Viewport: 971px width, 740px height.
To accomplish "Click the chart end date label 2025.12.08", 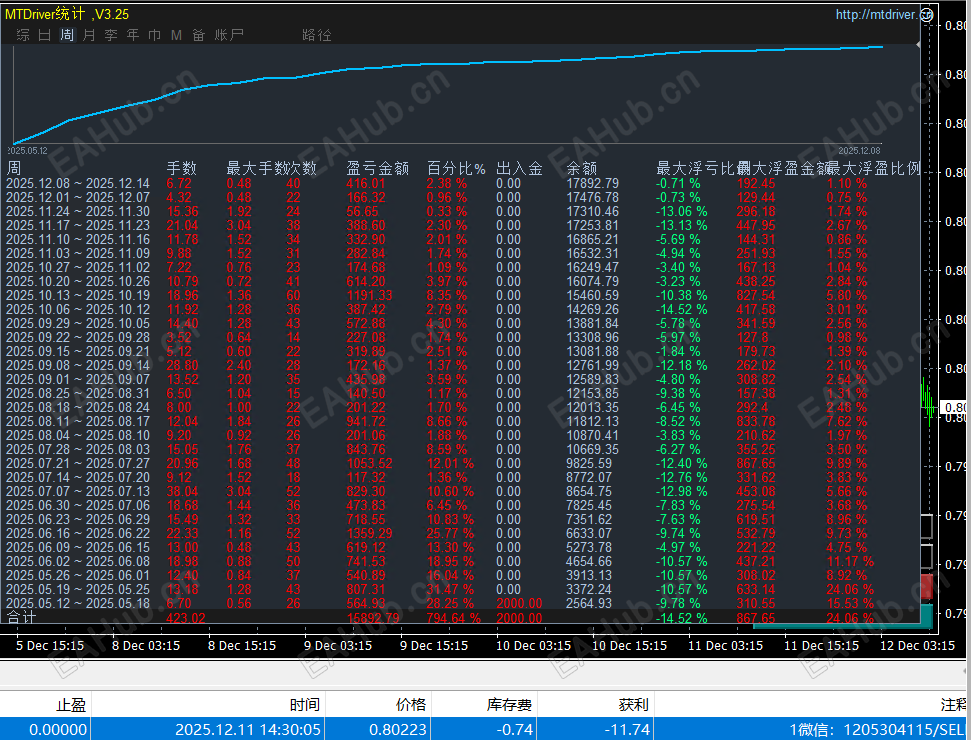I will coord(859,150).
